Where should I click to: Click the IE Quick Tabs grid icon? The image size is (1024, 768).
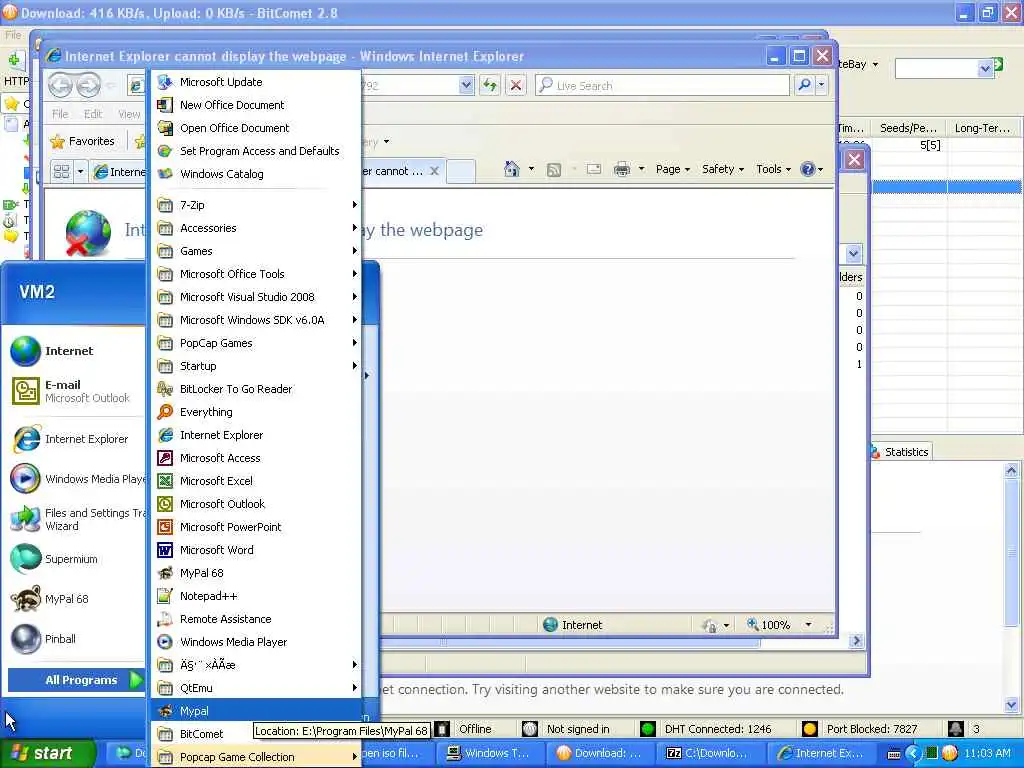click(61, 172)
